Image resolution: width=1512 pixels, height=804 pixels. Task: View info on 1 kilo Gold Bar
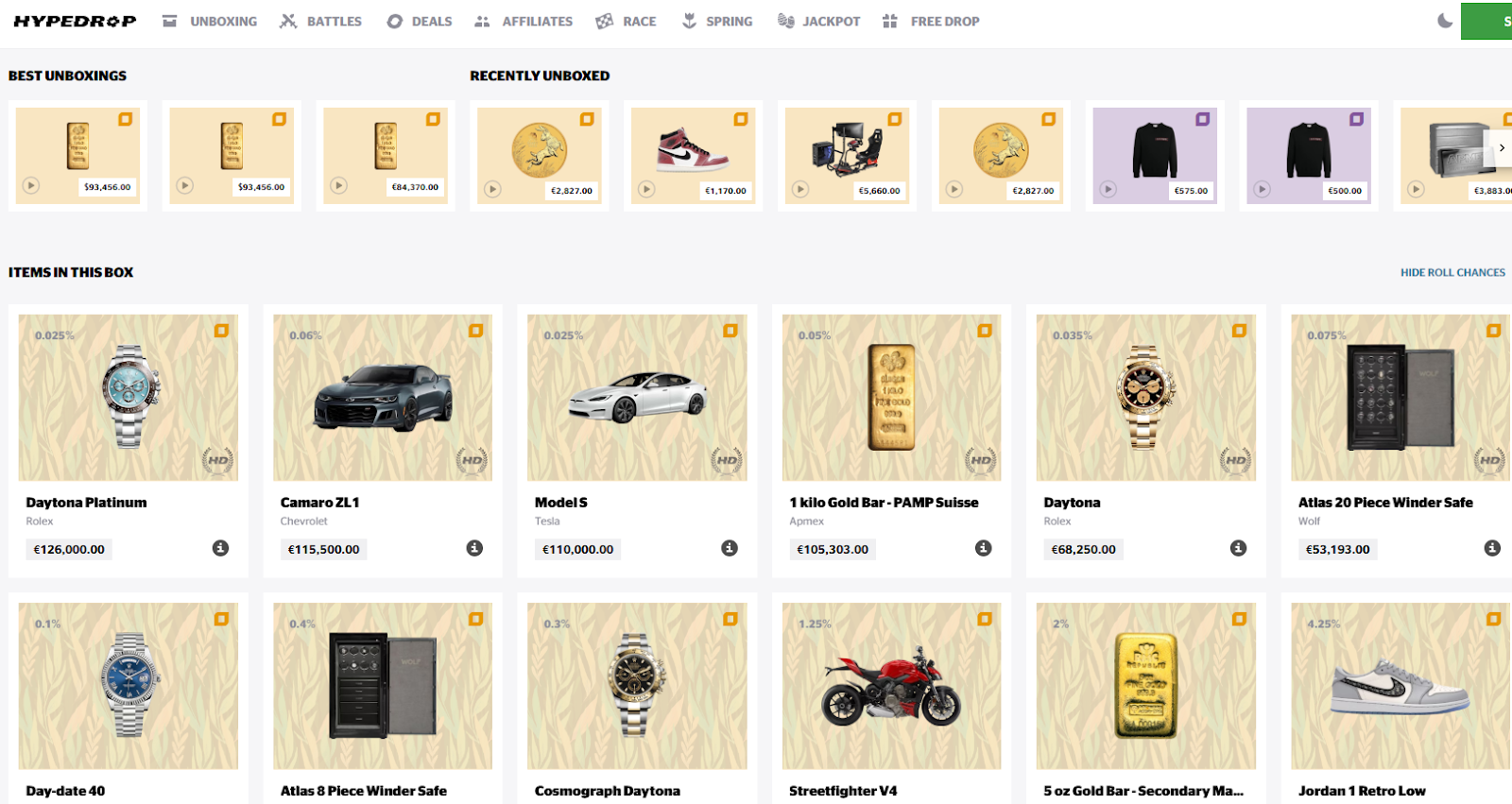click(983, 548)
